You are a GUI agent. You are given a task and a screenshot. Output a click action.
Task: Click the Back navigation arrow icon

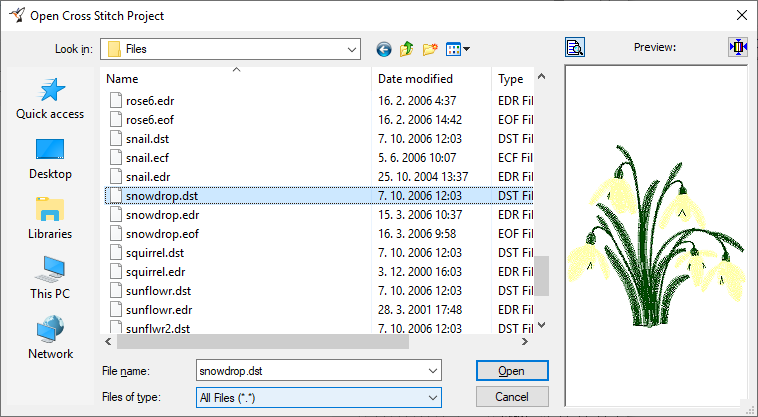point(384,49)
